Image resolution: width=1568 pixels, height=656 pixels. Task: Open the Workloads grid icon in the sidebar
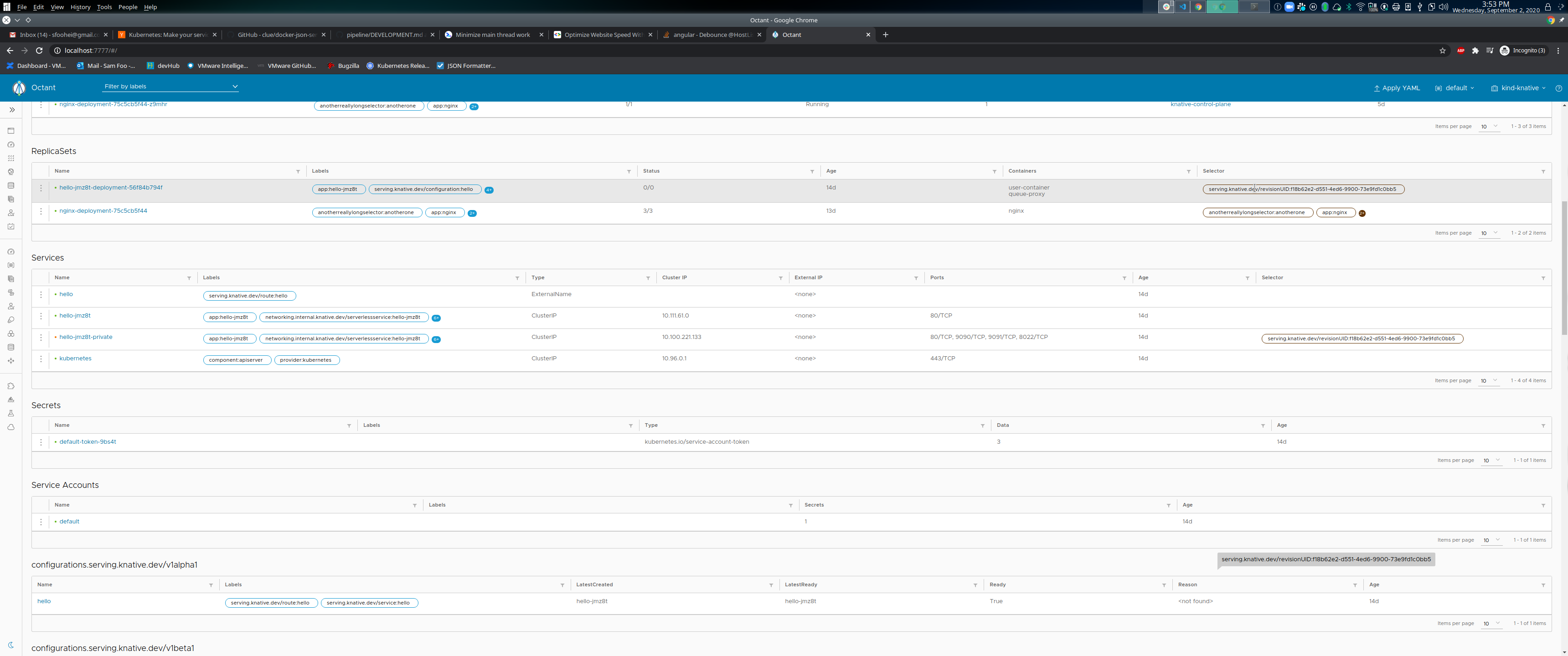point(11,158)
